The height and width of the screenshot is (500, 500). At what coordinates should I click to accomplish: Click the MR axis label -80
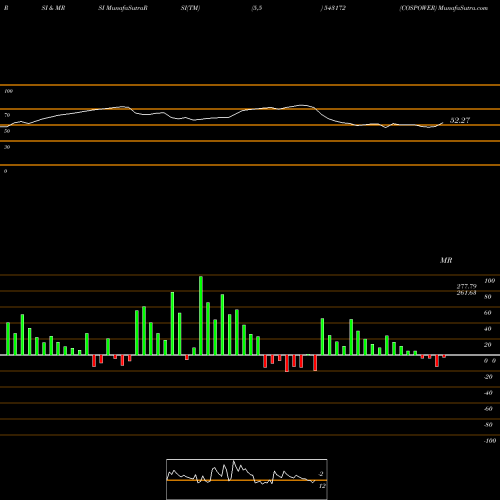tap(488, 425)
